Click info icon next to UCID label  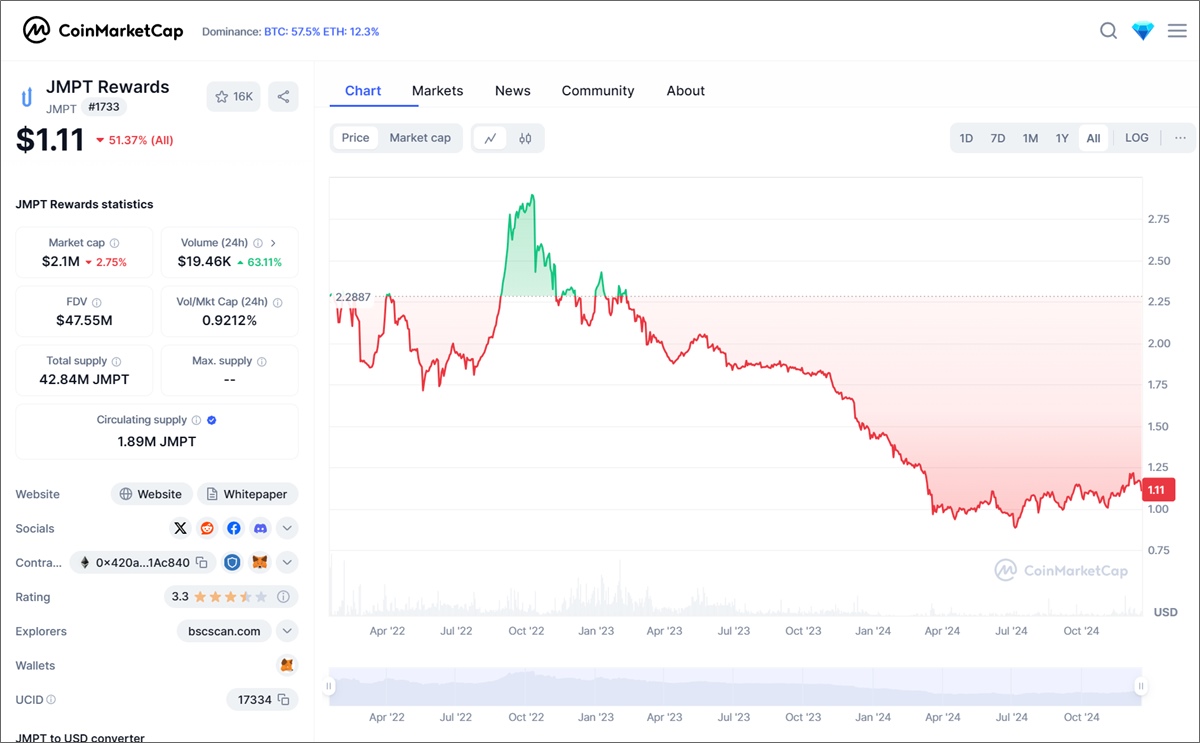[51, 700]
